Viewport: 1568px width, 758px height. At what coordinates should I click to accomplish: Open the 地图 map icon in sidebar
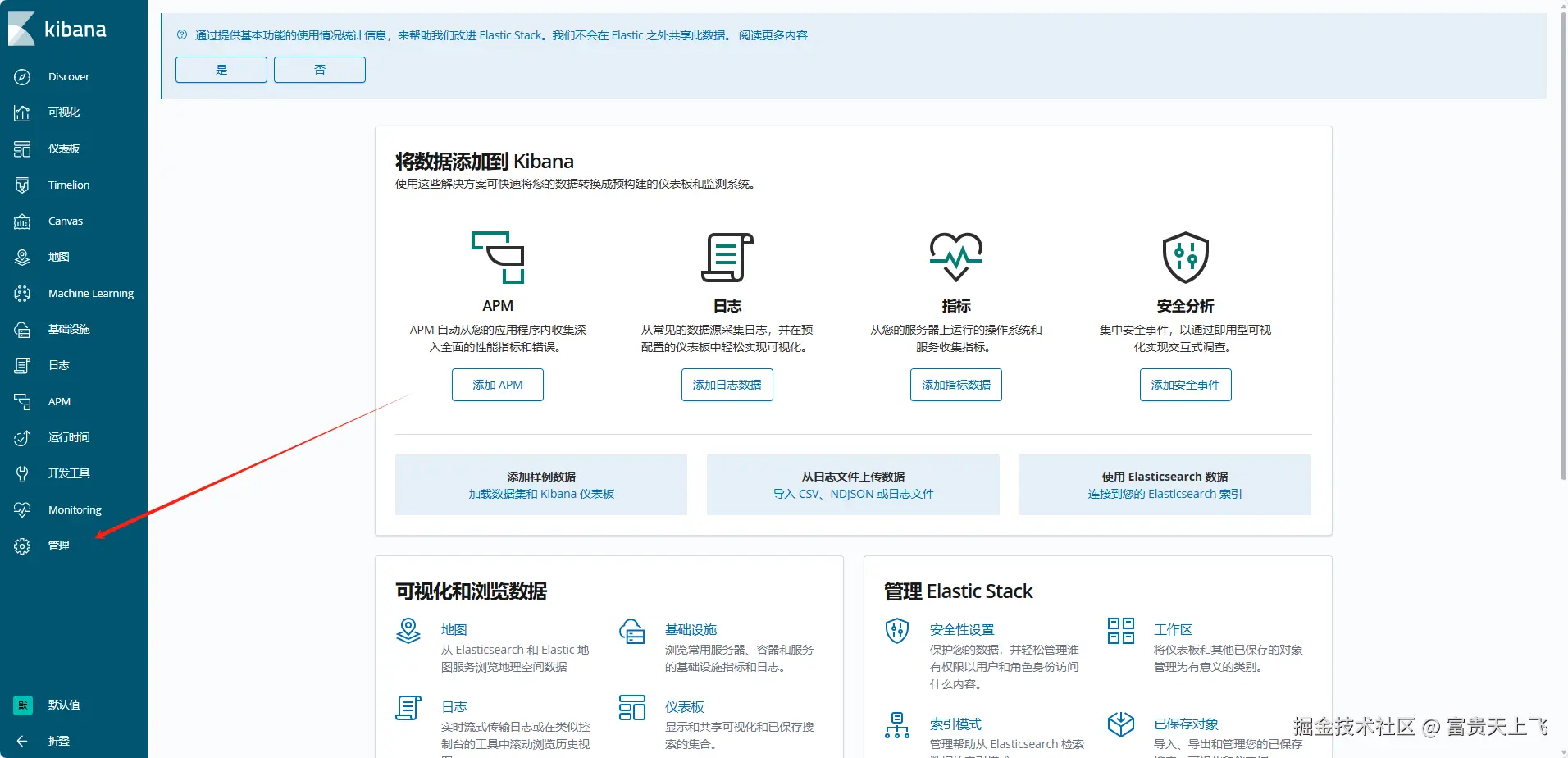point(22,258)
